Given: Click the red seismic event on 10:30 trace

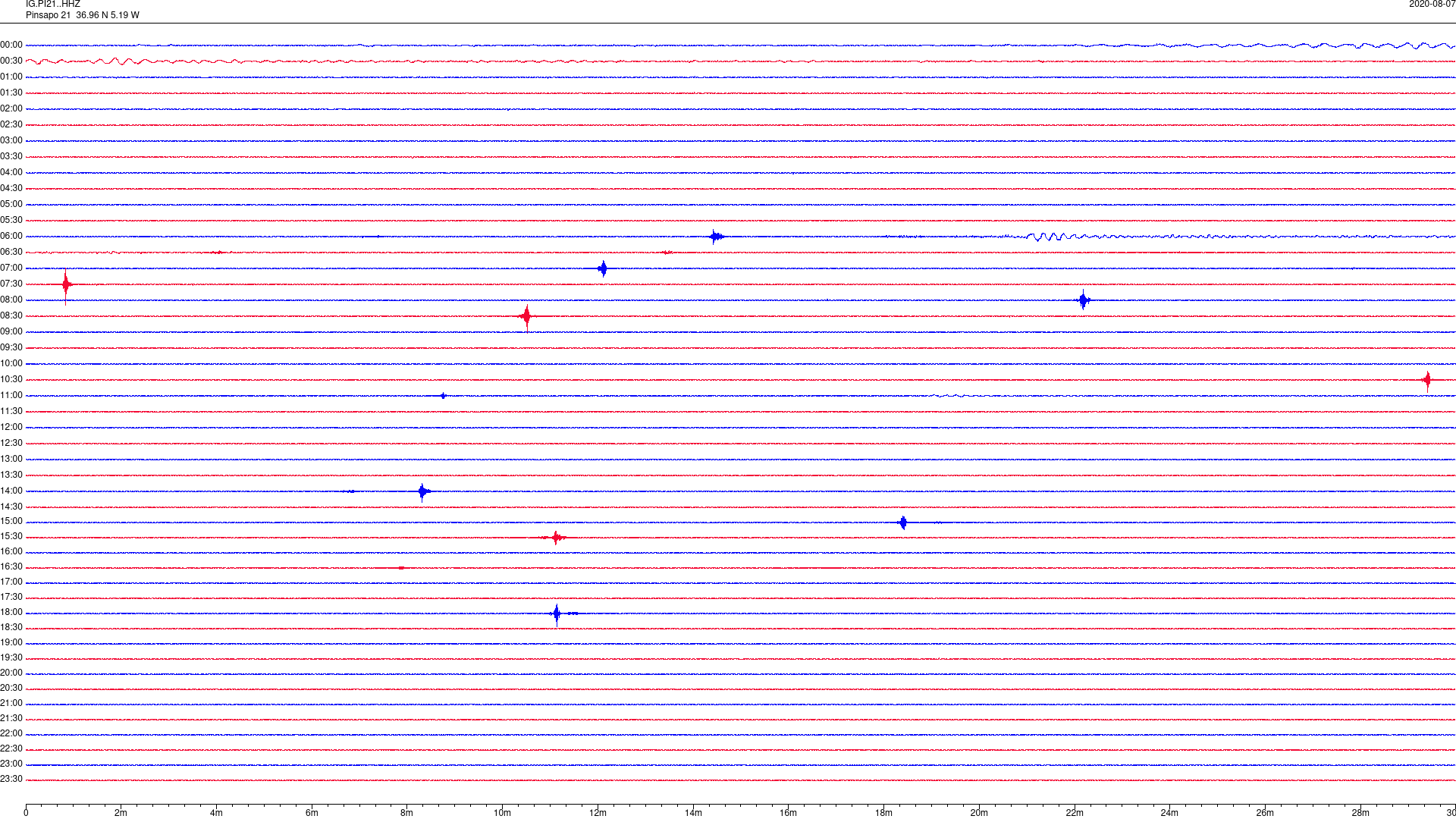Looking at the screenshot, I should point(1427,380).
